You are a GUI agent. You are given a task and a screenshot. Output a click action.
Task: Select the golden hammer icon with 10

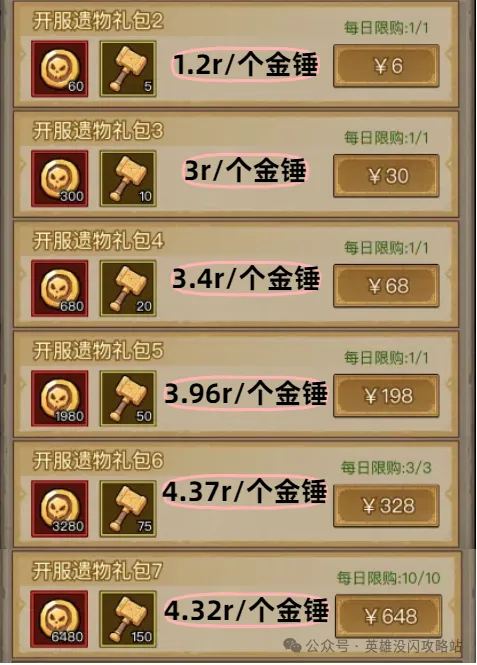[128, 179]
